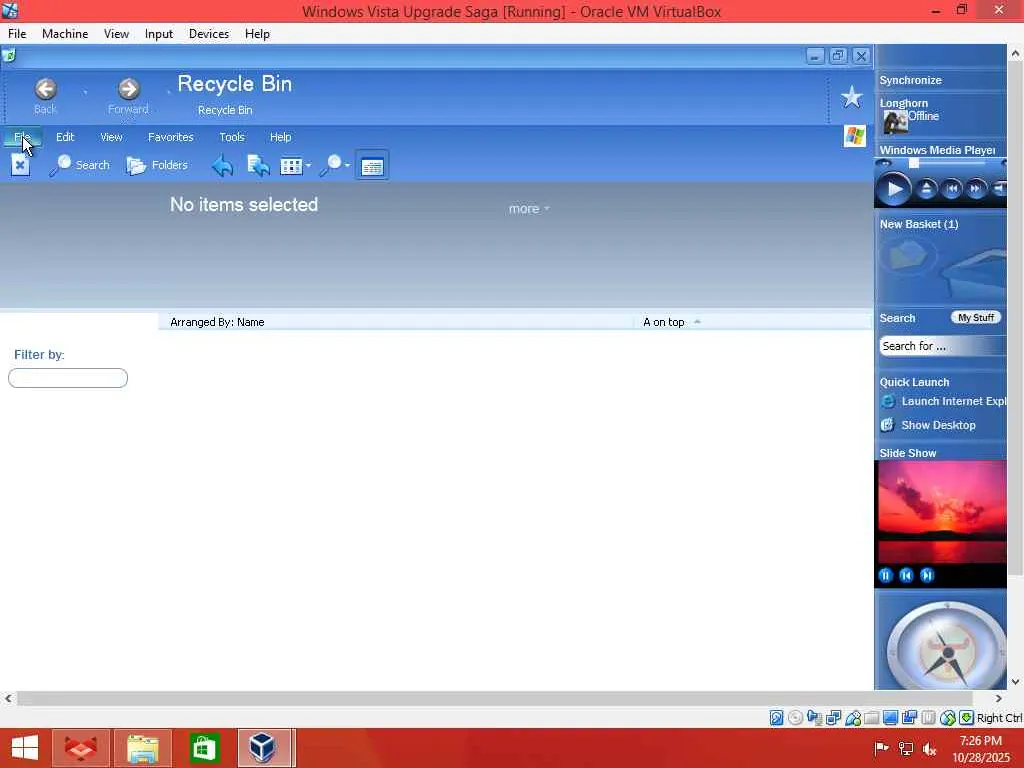Click the VirtualBox hard disk status icon
1024x768 pixels.
pos(776,718)
